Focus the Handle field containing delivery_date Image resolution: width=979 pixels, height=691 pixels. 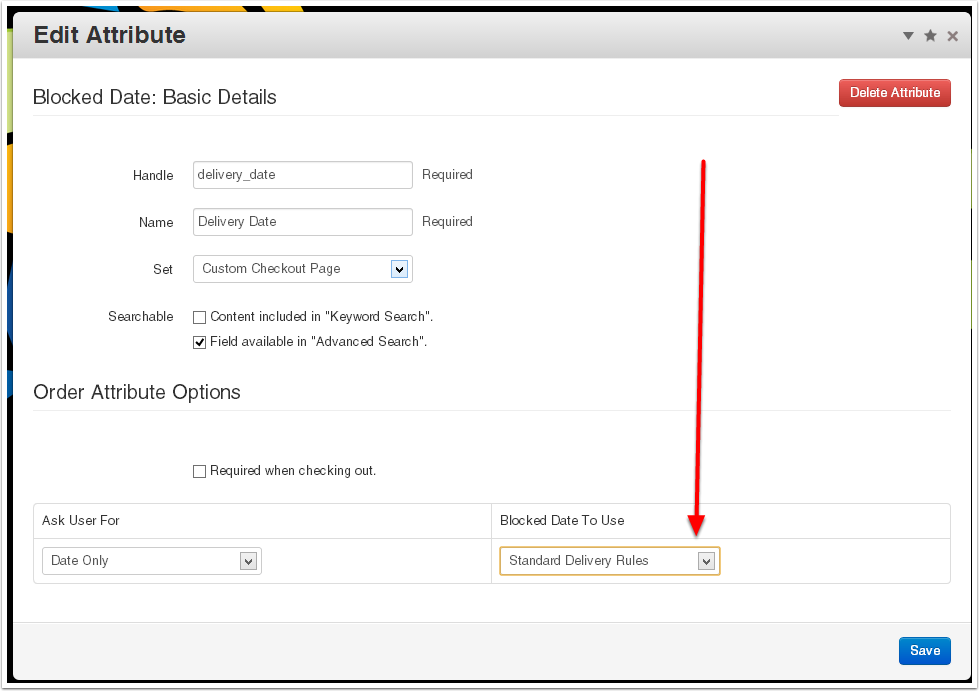click(x=302, y=175)
